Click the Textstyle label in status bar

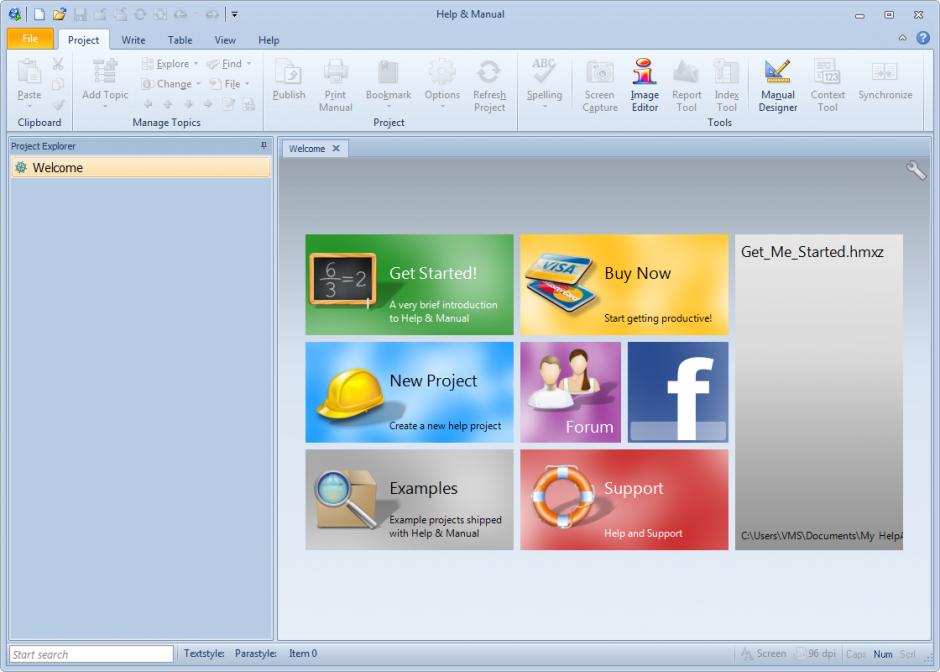pyautogui.click(x=204, y=653)
